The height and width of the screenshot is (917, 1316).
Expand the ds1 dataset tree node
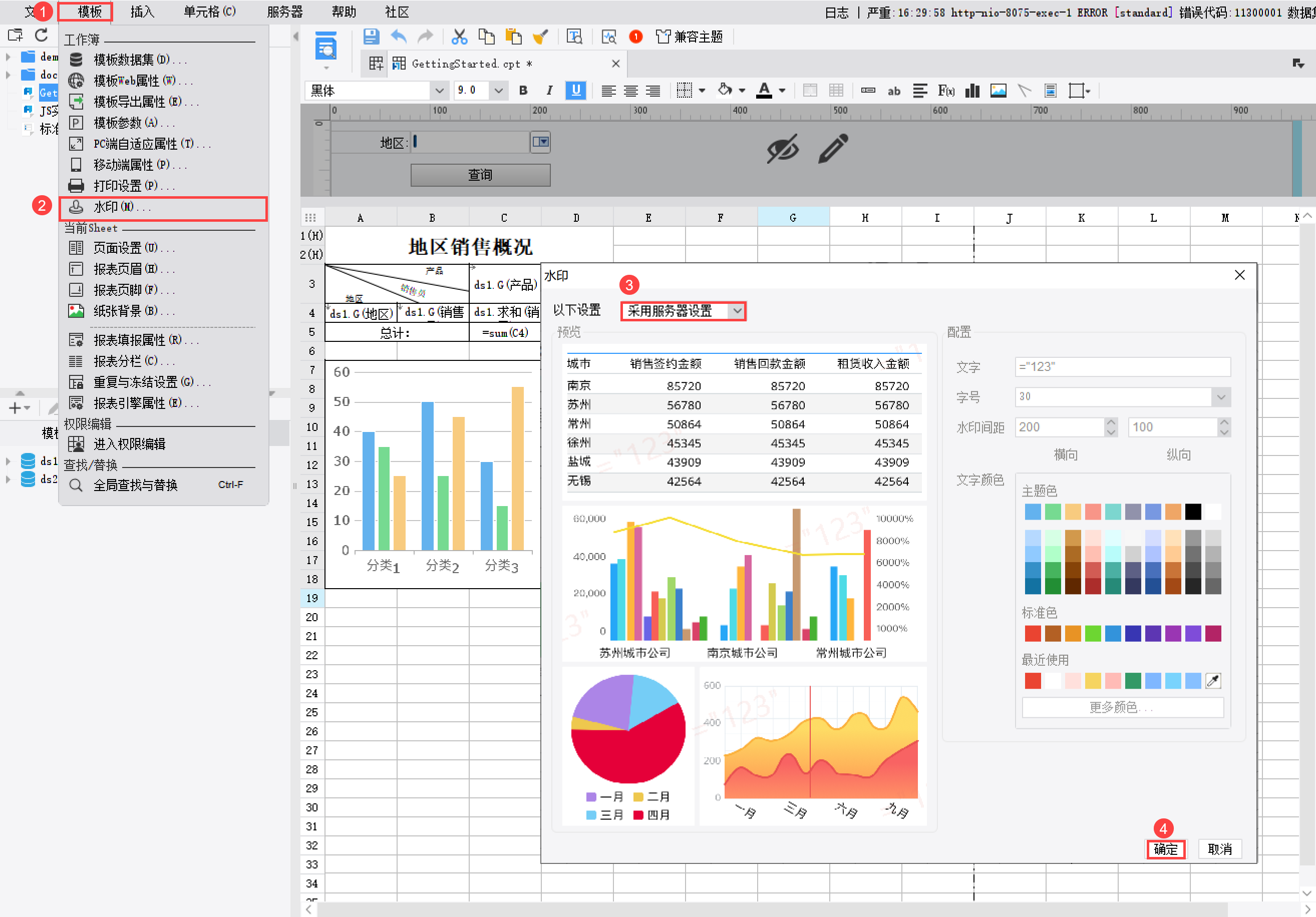8,461
